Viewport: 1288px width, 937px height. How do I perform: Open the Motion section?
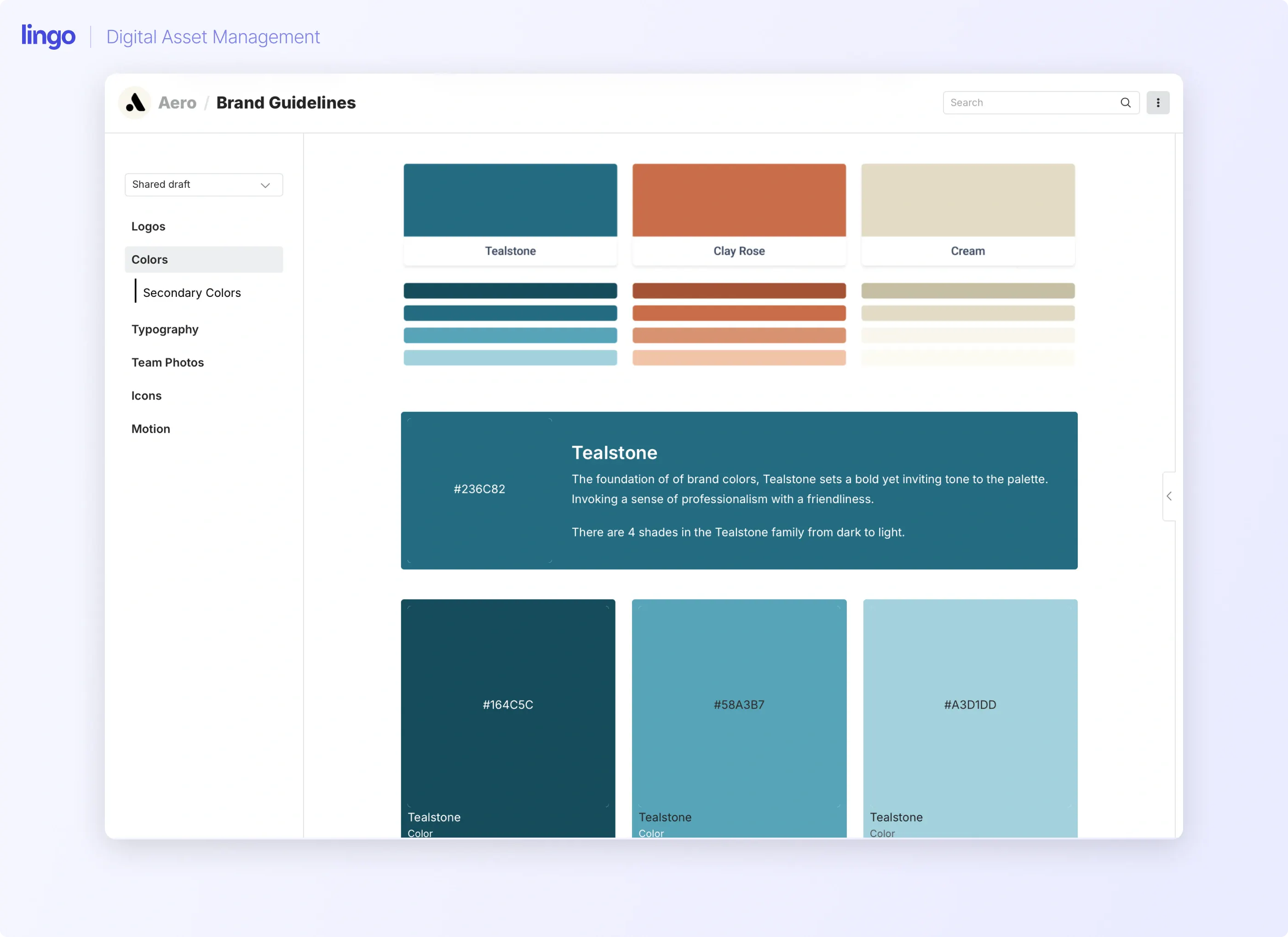(x=150, y=429)
